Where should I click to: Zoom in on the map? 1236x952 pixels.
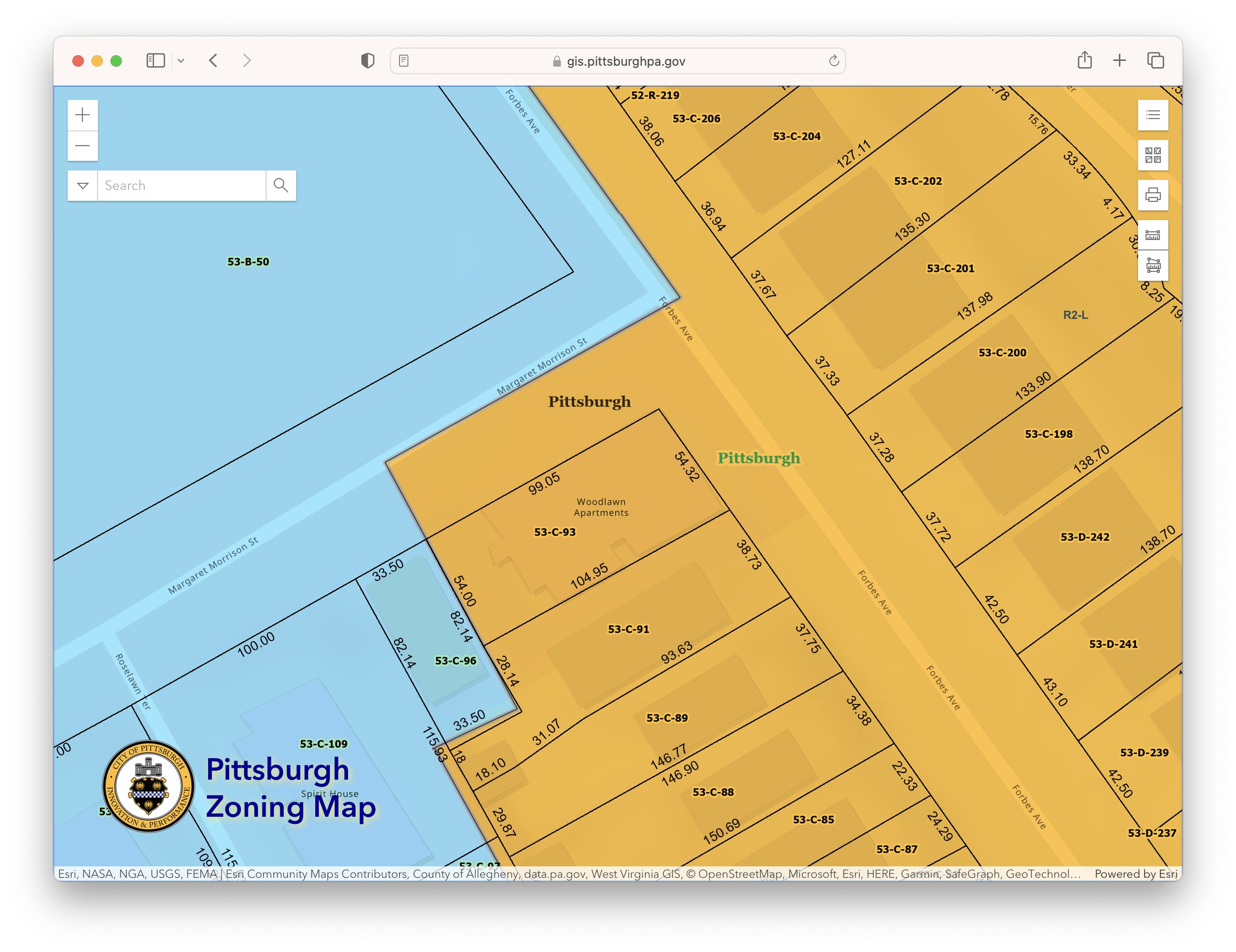[83, 115]
